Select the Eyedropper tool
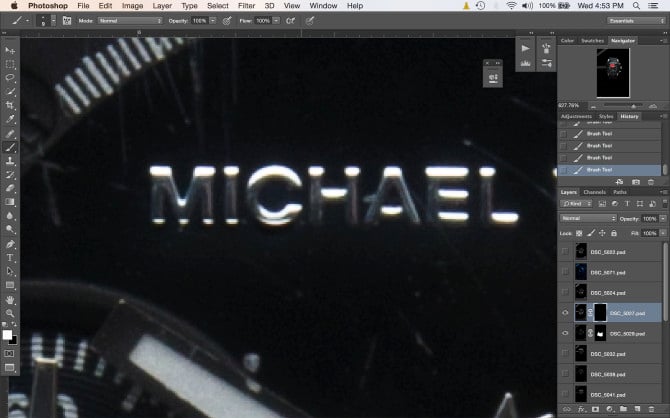The image size is (670, 418). pyautogui.click(x=10, y=119)
